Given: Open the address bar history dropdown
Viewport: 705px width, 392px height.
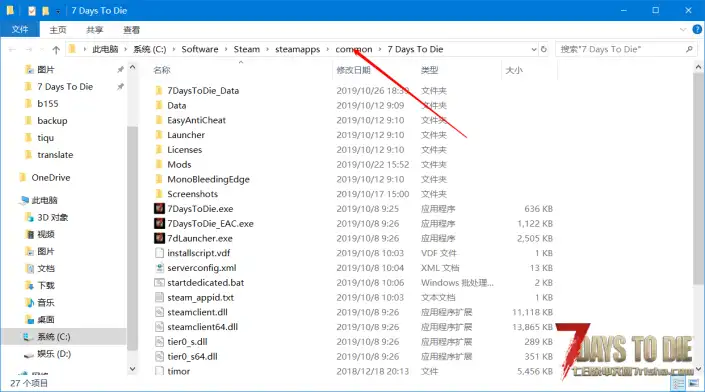Looking at the screenshot, I should point(534,49).
